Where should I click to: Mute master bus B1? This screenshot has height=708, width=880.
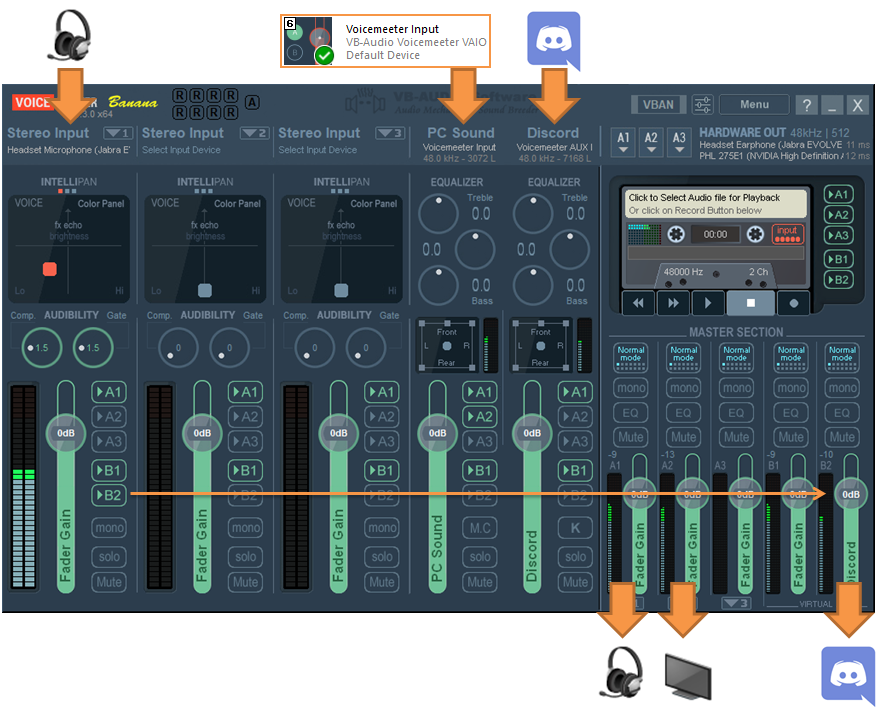point(790,436)
